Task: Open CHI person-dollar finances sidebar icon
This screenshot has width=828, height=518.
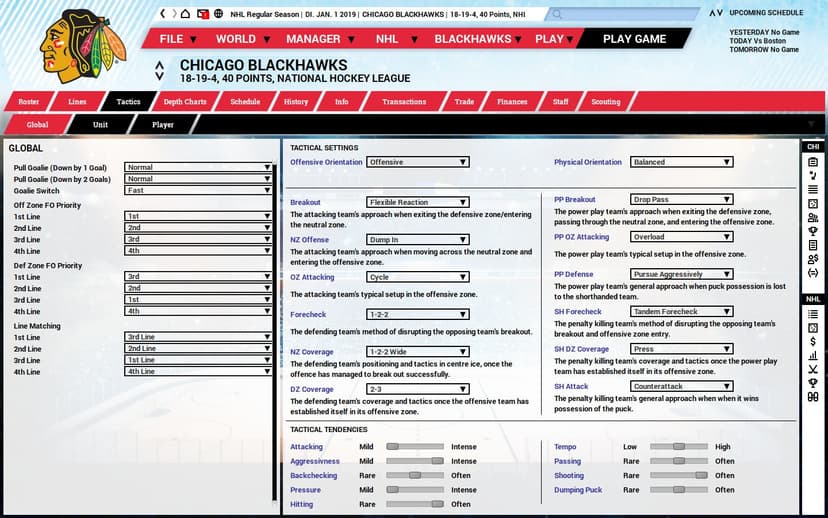Action: [x=813, y=259]
